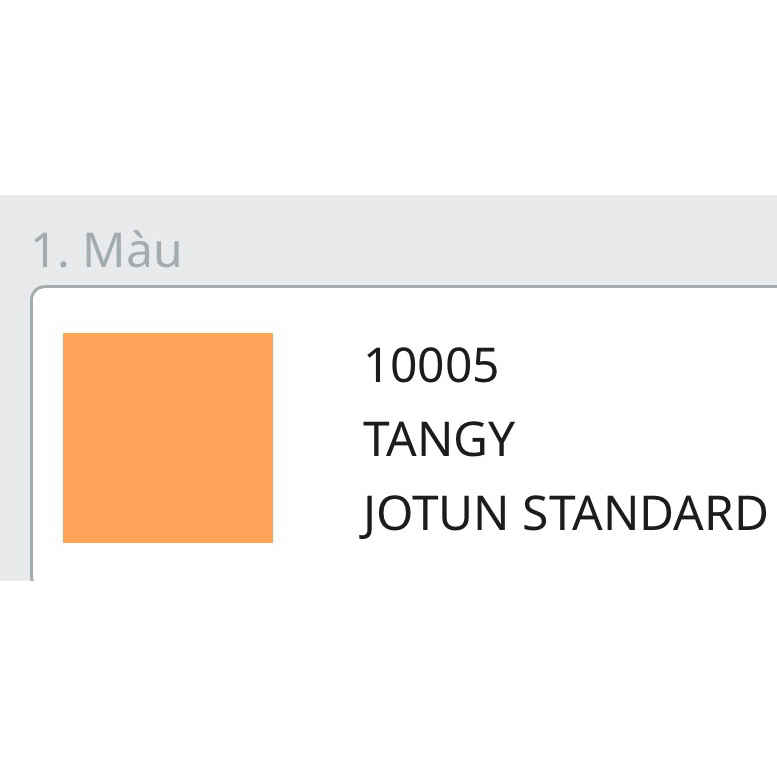
Task: Click the word "Màu" in the heading
Action: 132,250
